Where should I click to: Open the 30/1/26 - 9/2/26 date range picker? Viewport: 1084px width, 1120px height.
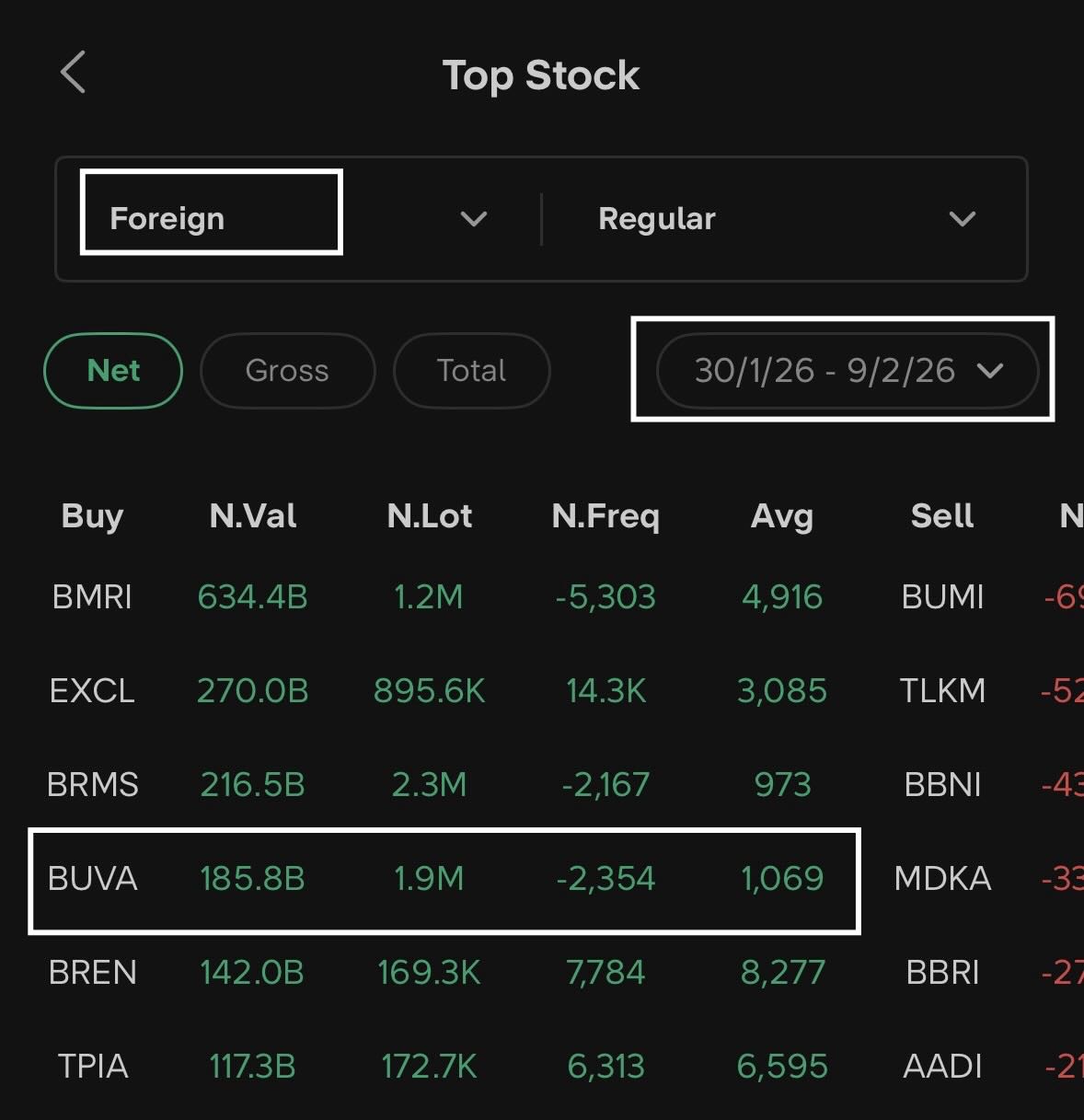tap(825, 371)
